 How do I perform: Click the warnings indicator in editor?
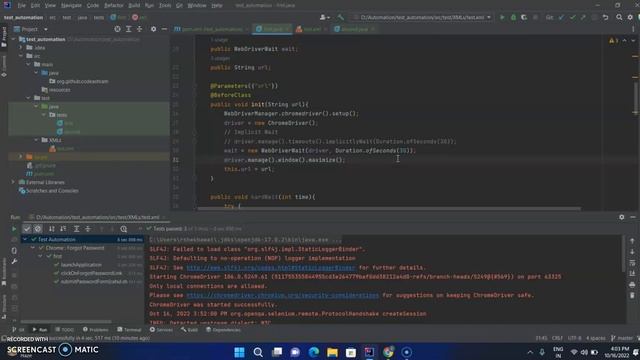pyautogui.click(x=614, y=41)
